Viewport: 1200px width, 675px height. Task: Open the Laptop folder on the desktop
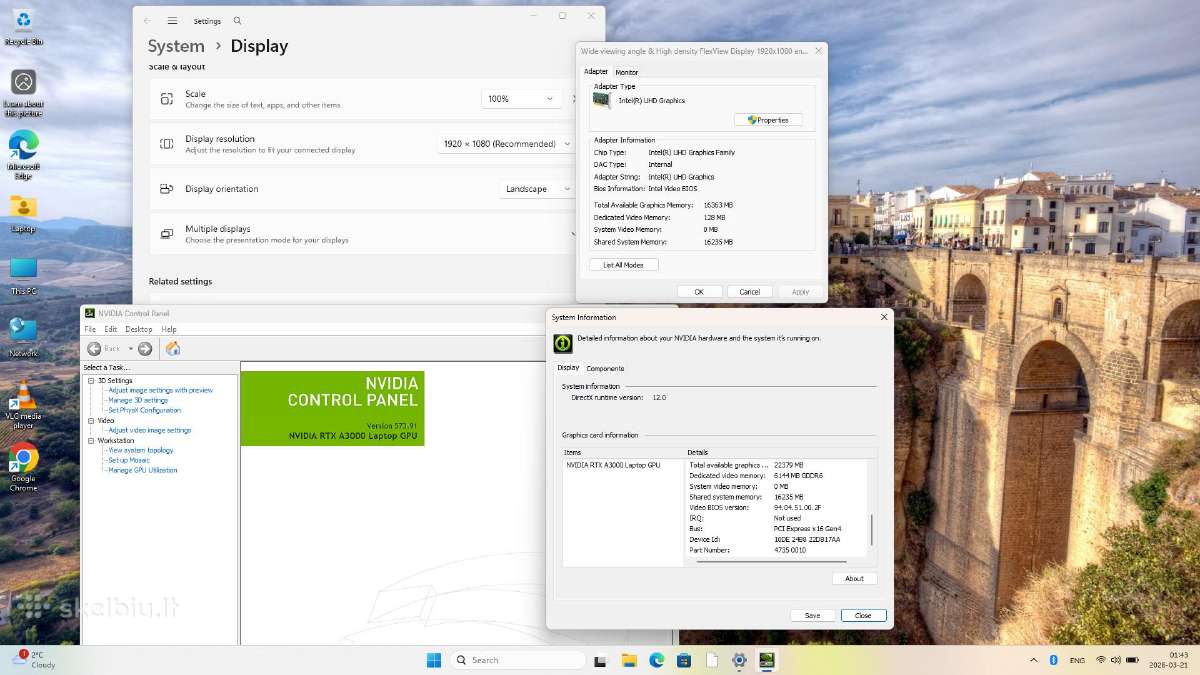[23, 214]
